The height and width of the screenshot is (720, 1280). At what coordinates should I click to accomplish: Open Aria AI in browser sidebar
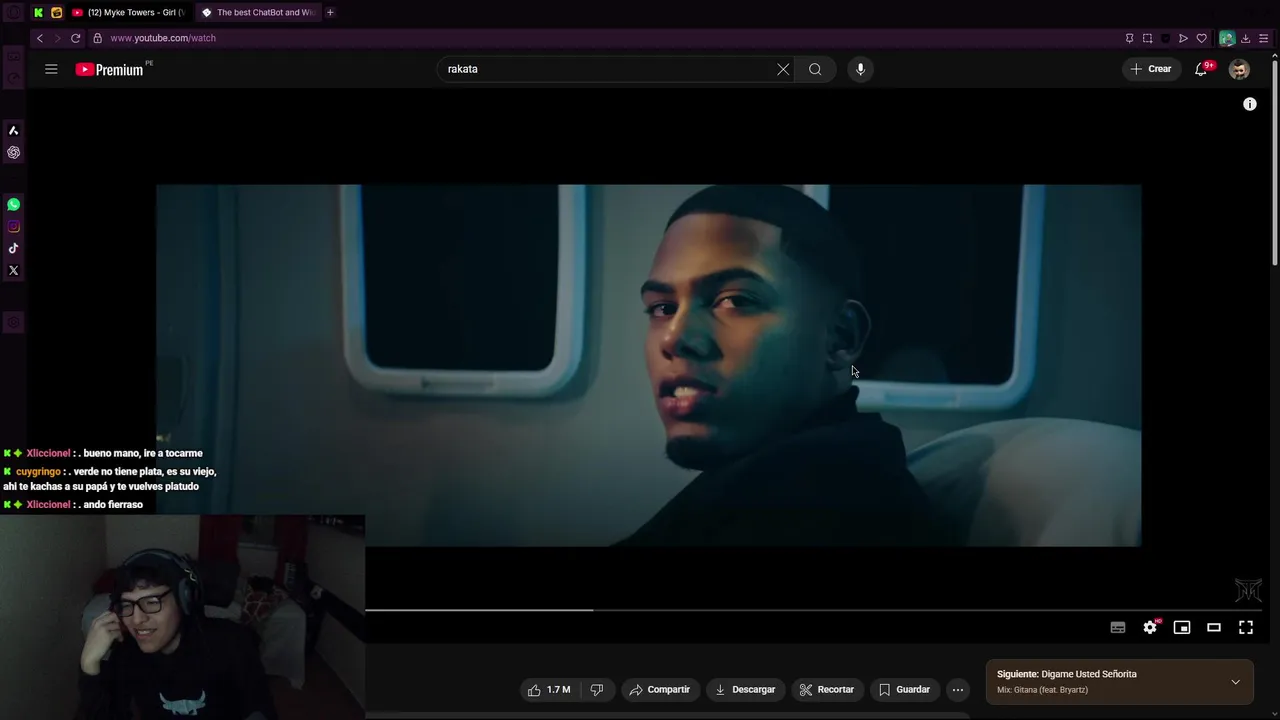click(13, 130)
